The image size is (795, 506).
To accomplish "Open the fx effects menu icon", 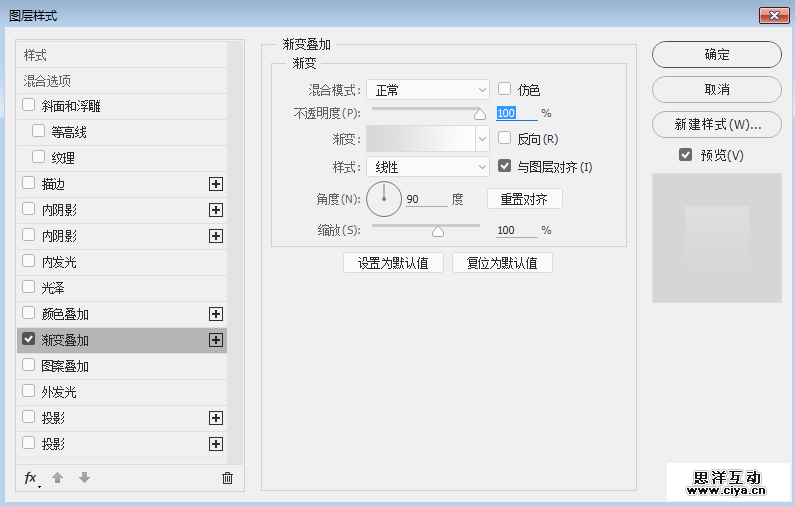I will pyautogui.click(x=32, y=478).
